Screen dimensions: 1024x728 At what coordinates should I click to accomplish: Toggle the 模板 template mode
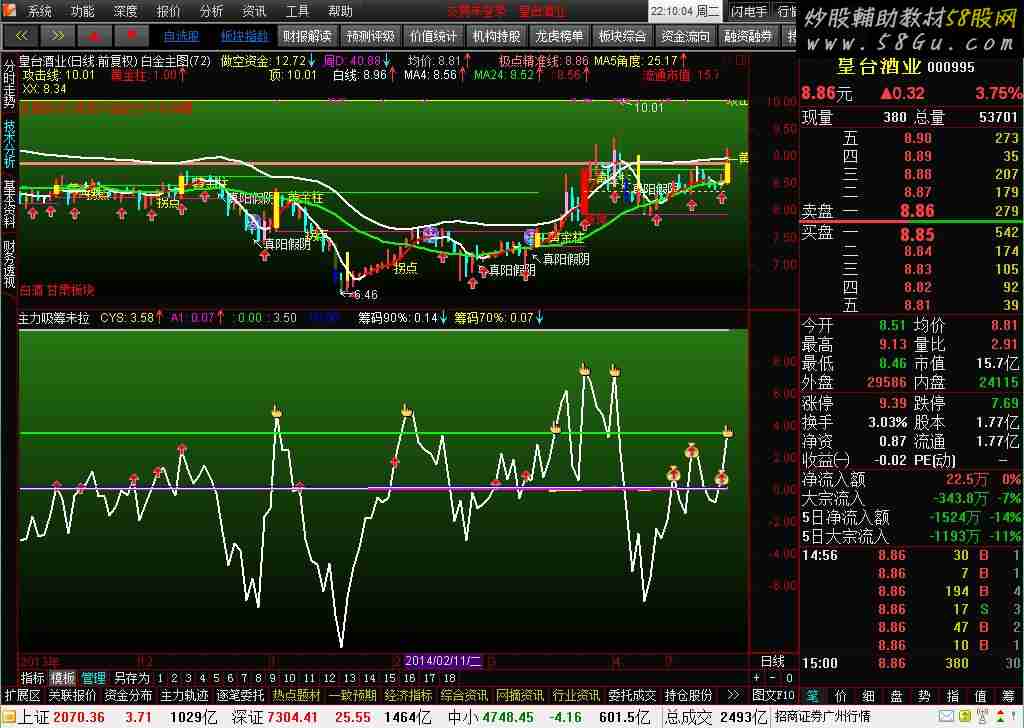63,678
